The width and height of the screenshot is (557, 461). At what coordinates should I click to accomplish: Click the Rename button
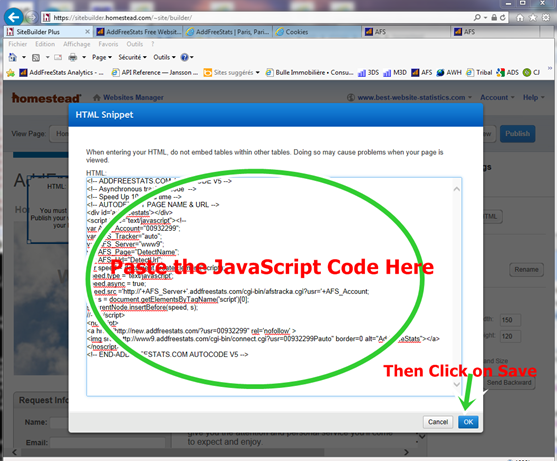526,270
